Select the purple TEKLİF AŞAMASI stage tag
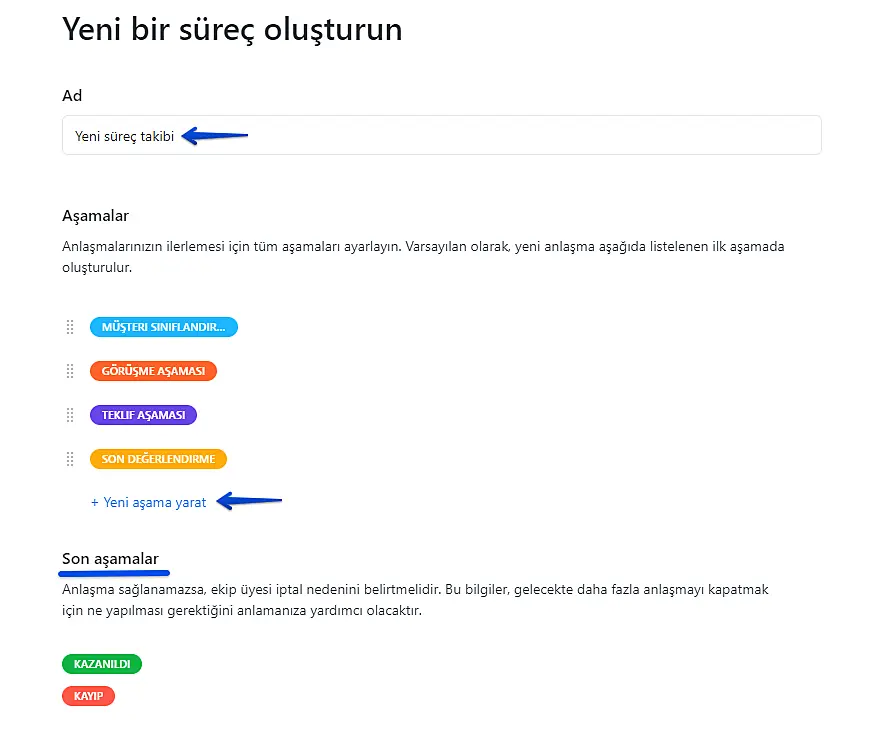 tap(143, 415)
